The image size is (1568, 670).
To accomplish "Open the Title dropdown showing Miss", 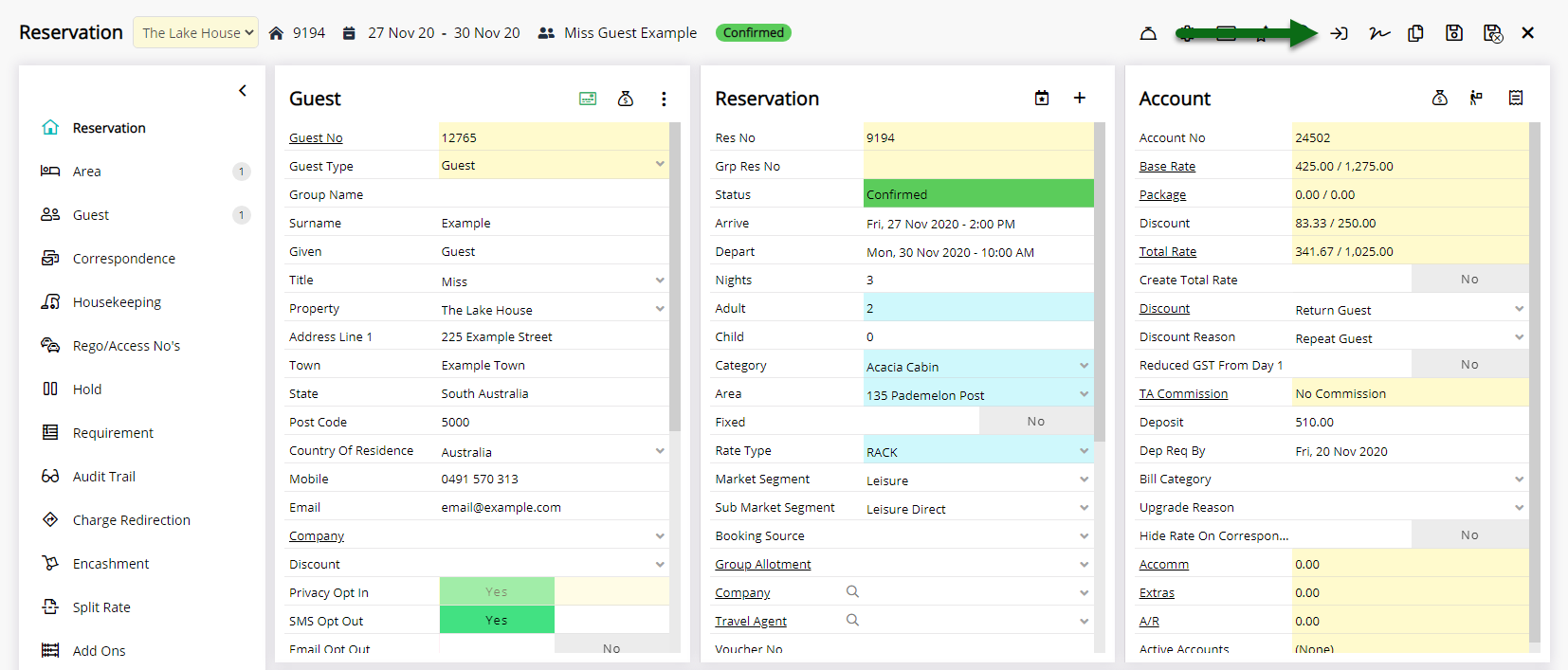I will coord(554,281).
